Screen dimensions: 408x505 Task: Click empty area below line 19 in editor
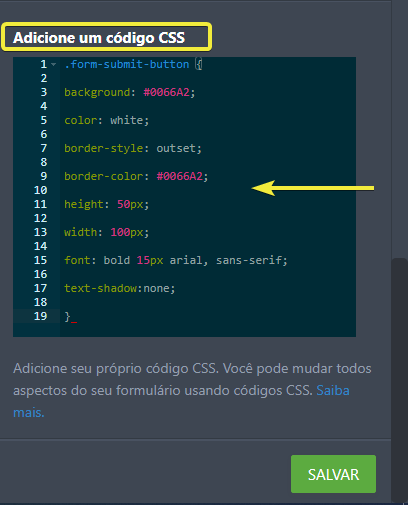tap(207, 330)
